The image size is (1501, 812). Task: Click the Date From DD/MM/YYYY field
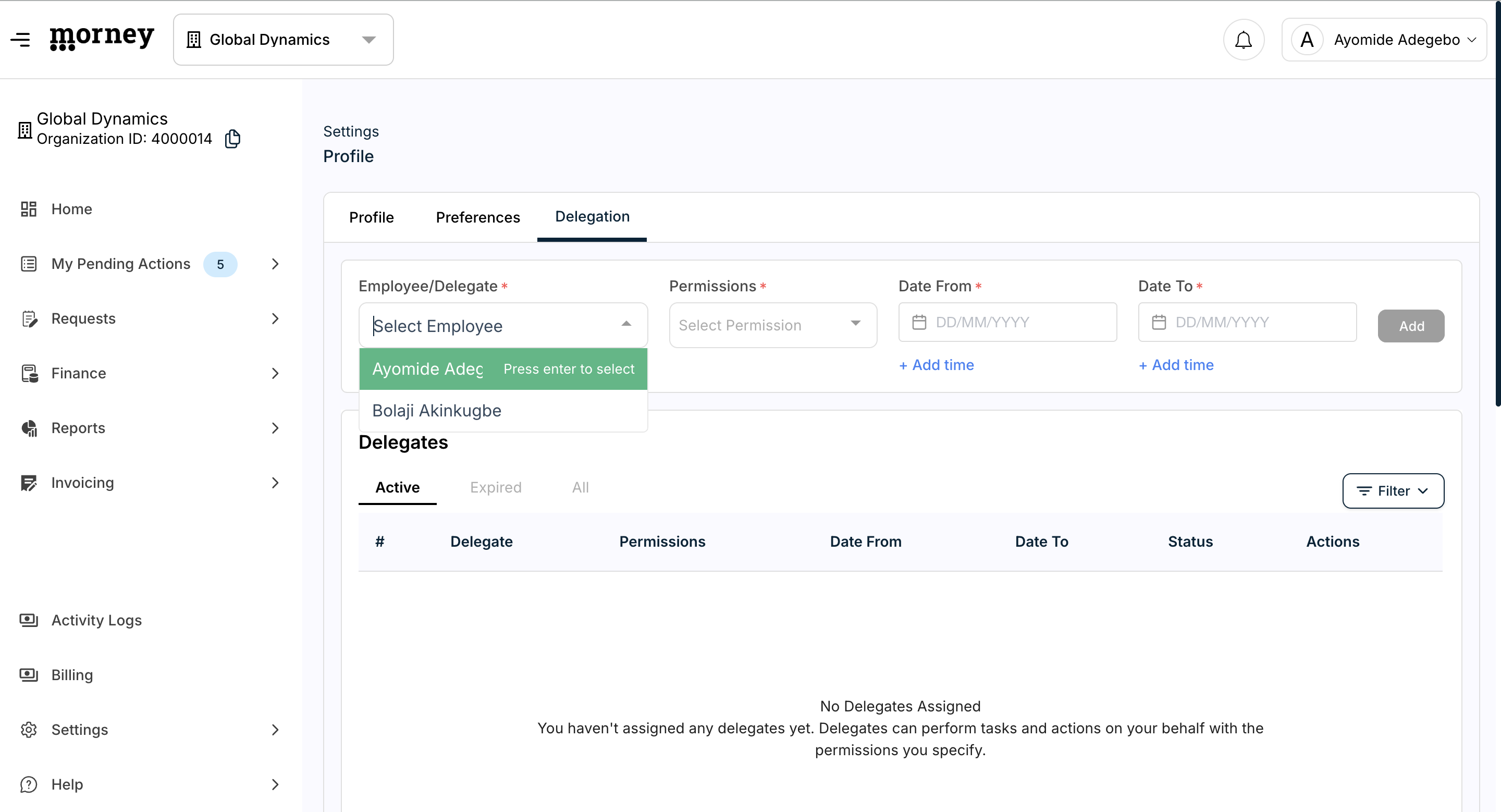(1007, 322)
